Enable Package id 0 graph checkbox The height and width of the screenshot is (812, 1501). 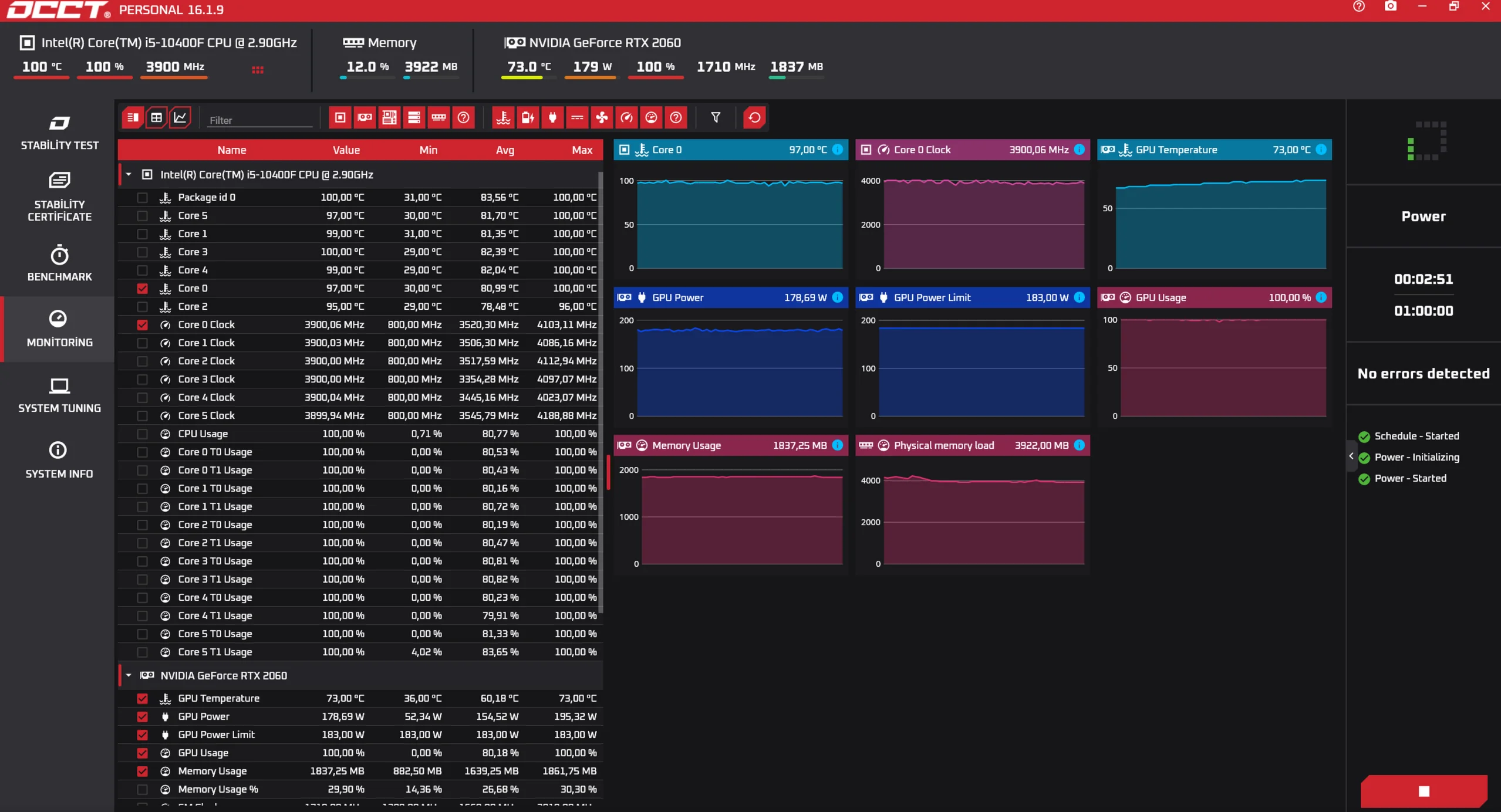pos(142,198)
